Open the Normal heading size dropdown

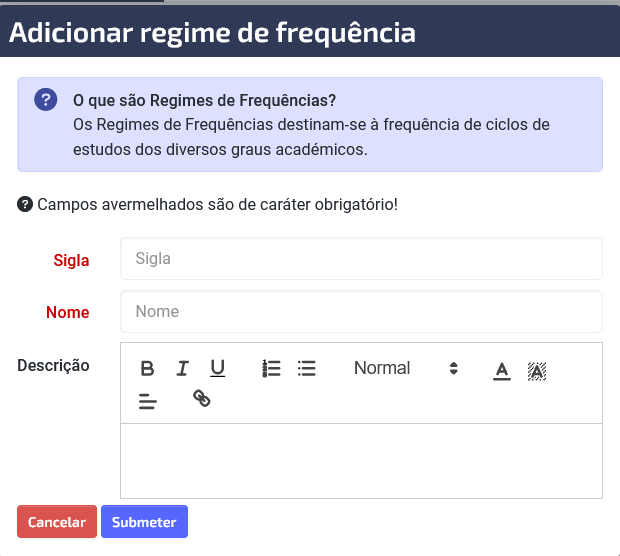[406, 368]
